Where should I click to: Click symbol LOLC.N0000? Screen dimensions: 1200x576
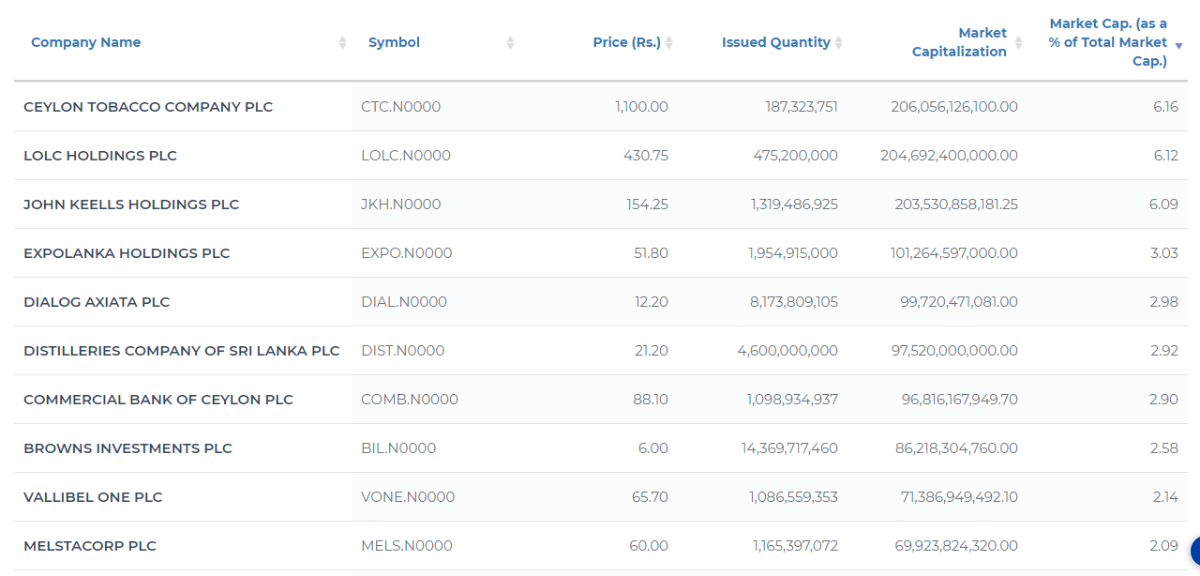406,155
